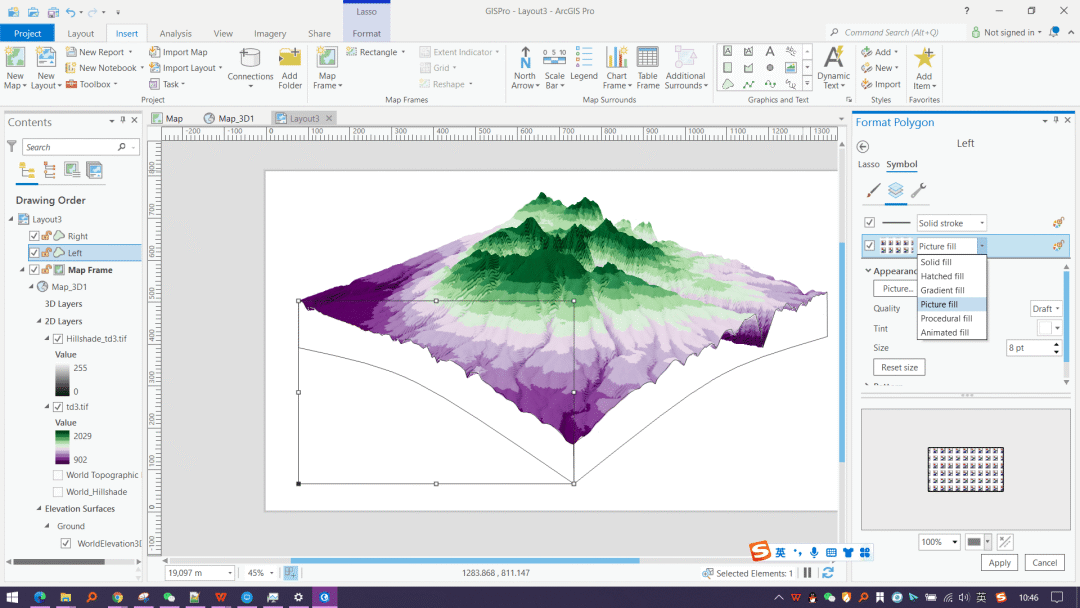Insert a Table Frame
This screenshot has width=1080, height=608.
click(647, 67)
